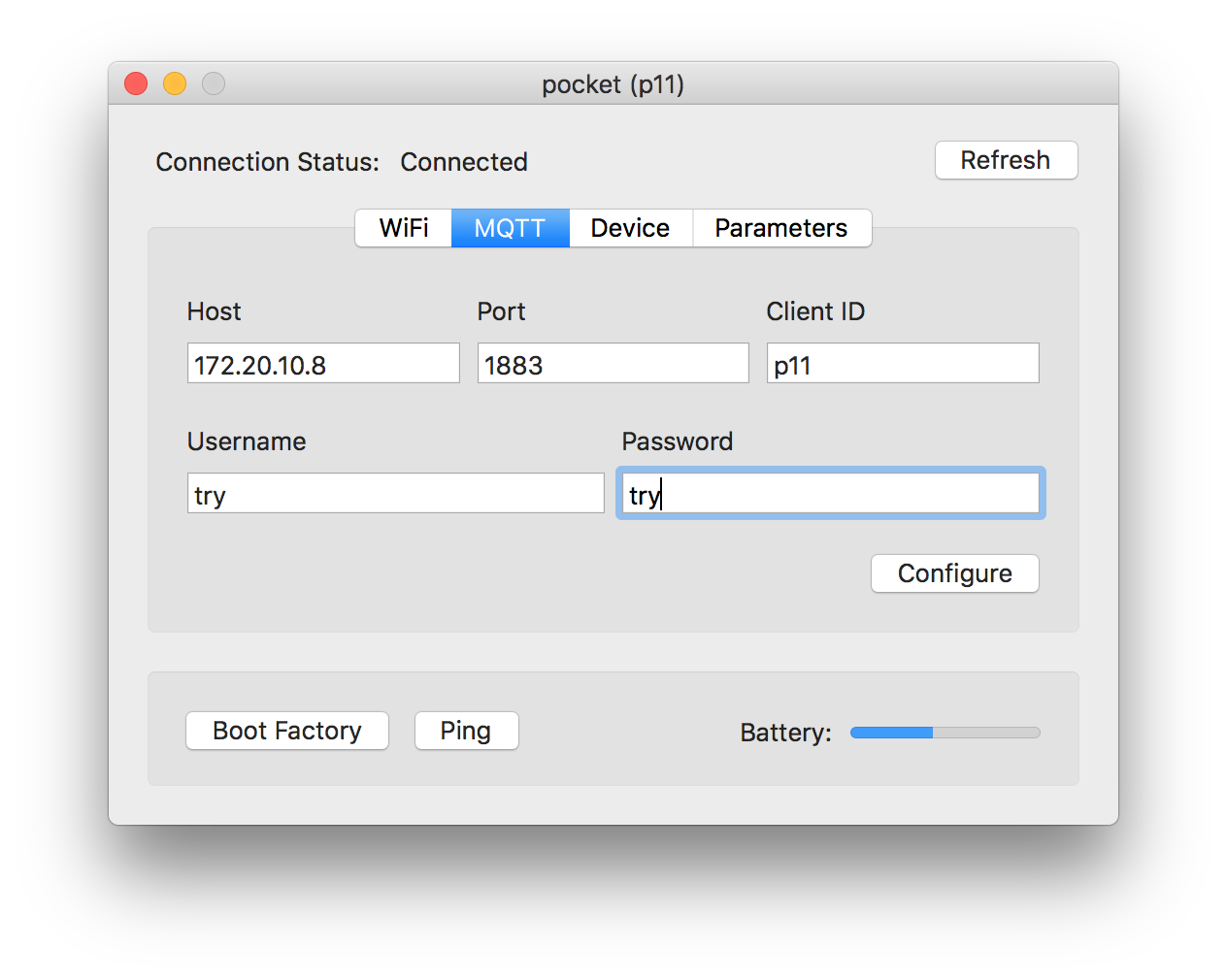Minimize the window with yellow button
The width and height of the screenshot is (1227, 980).
tap(175, 84)
